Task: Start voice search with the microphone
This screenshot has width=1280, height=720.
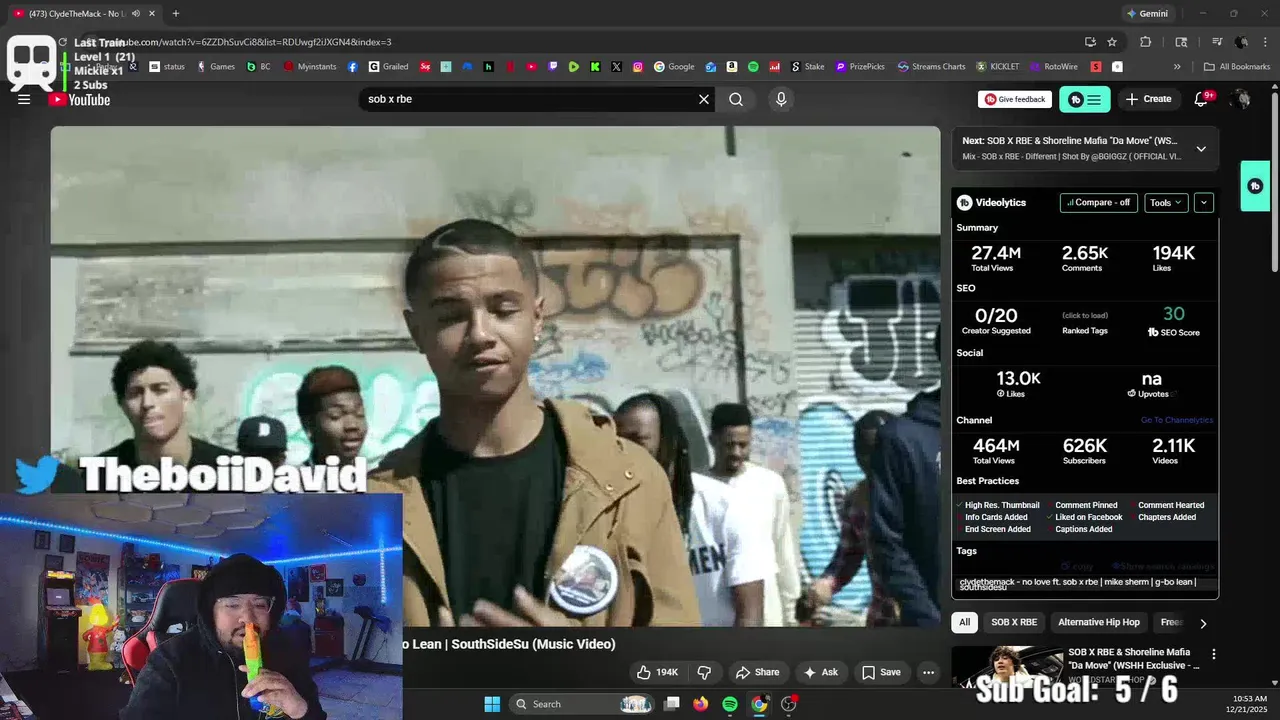Action: (781, 99)
